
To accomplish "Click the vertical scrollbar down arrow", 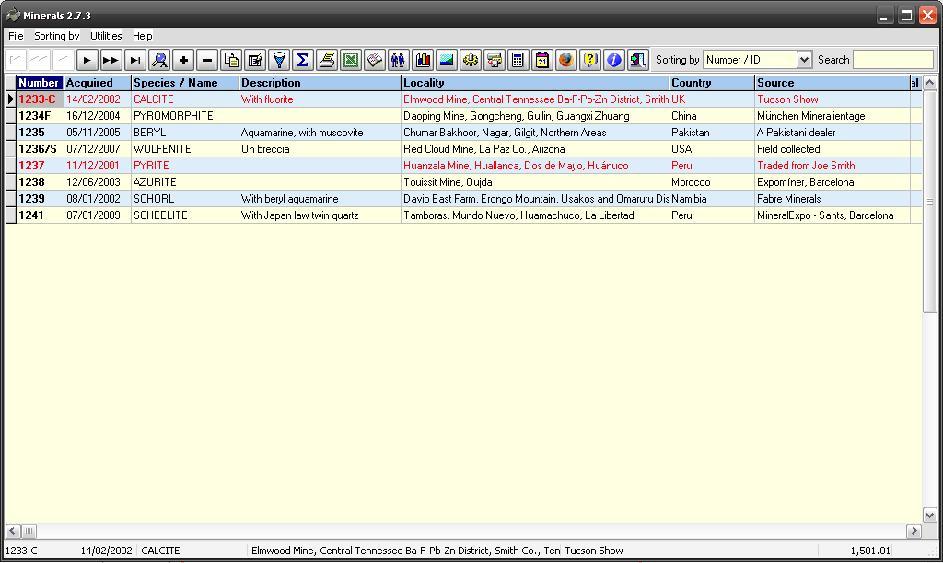I will (x=930, y=515).
